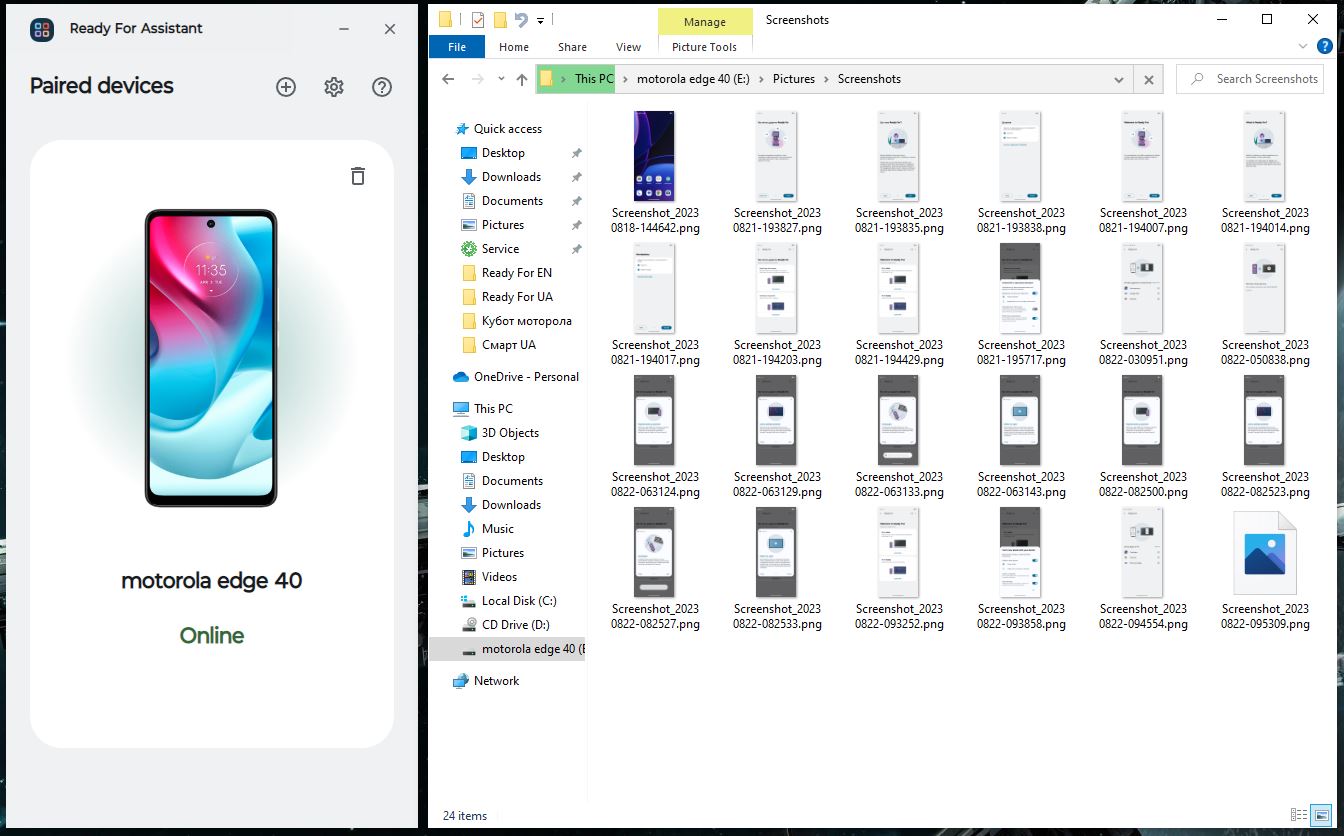Select This PC in navigation pane
The image size is (1344, 836).
pos(483,409)
